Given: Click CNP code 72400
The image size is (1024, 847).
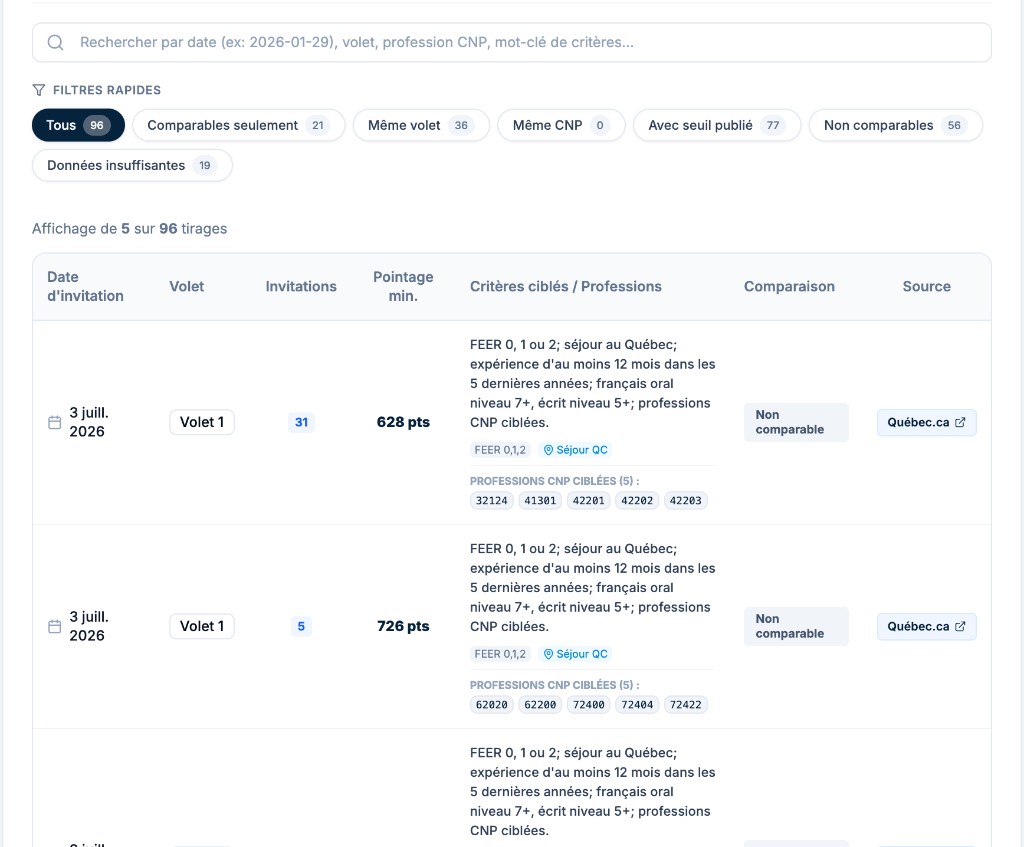Looking at the screenshot, I should click(588, 705).
